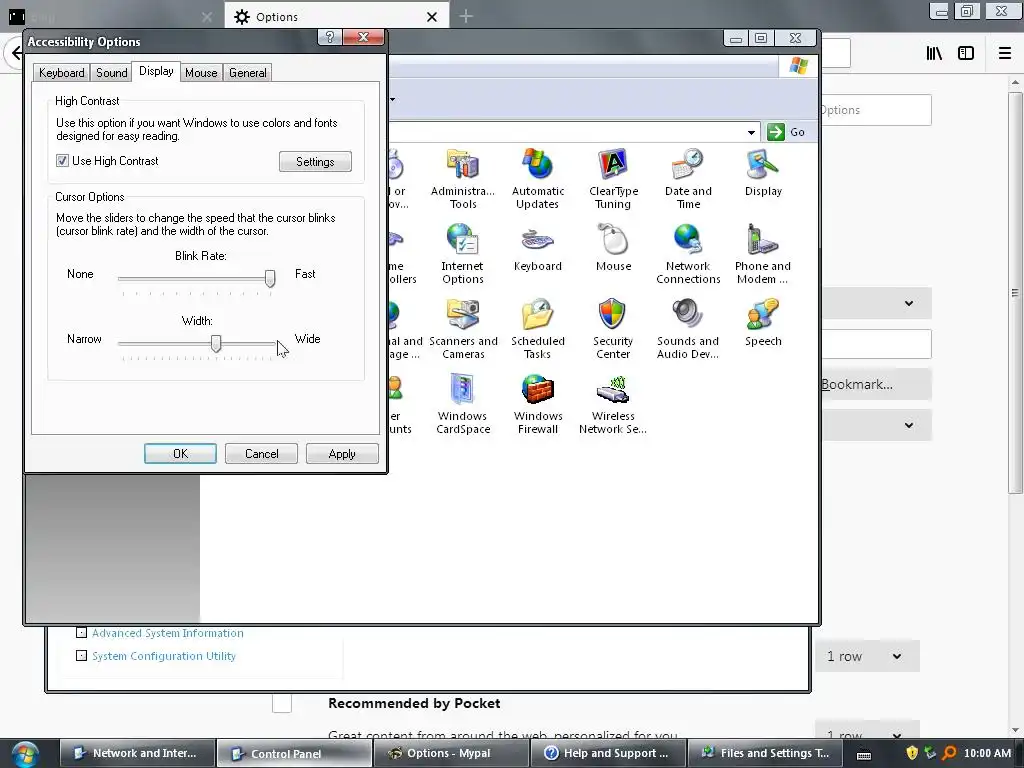Open the Control Panel address dropdown
The width and height of the screenshot is (1024, 768).
[x=751, y=133]
